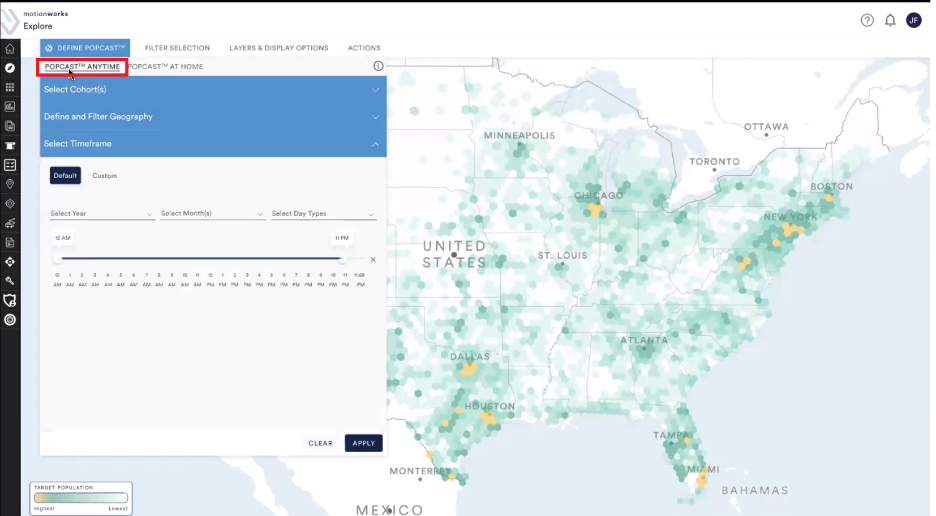
Task: Select the Popcast Anytime sub-tab
Action: click(82, 66)
